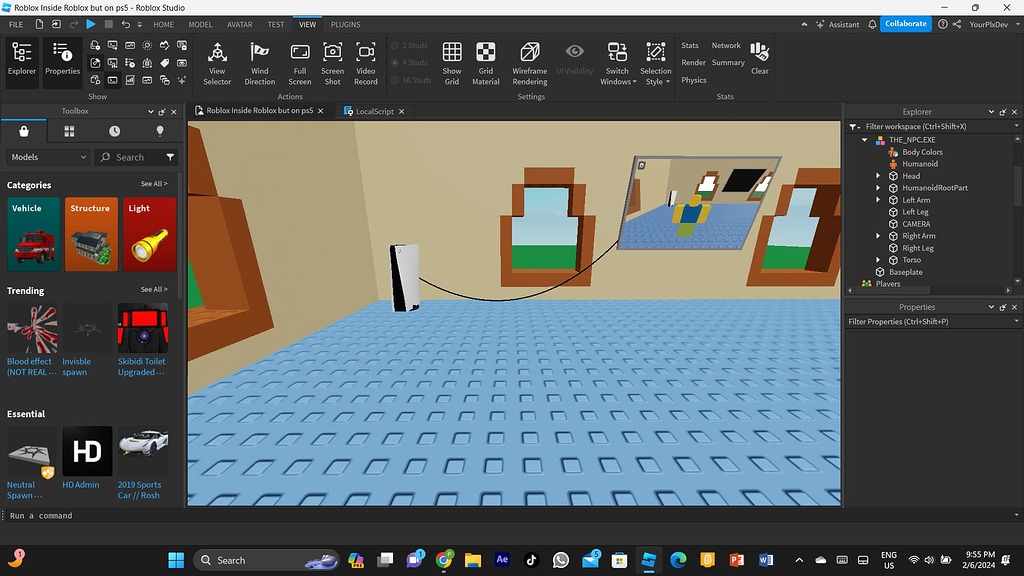Start a Video Record capture
Image resolution: width=1024 pixels, height=576 pixels.
tap(366, 61)
